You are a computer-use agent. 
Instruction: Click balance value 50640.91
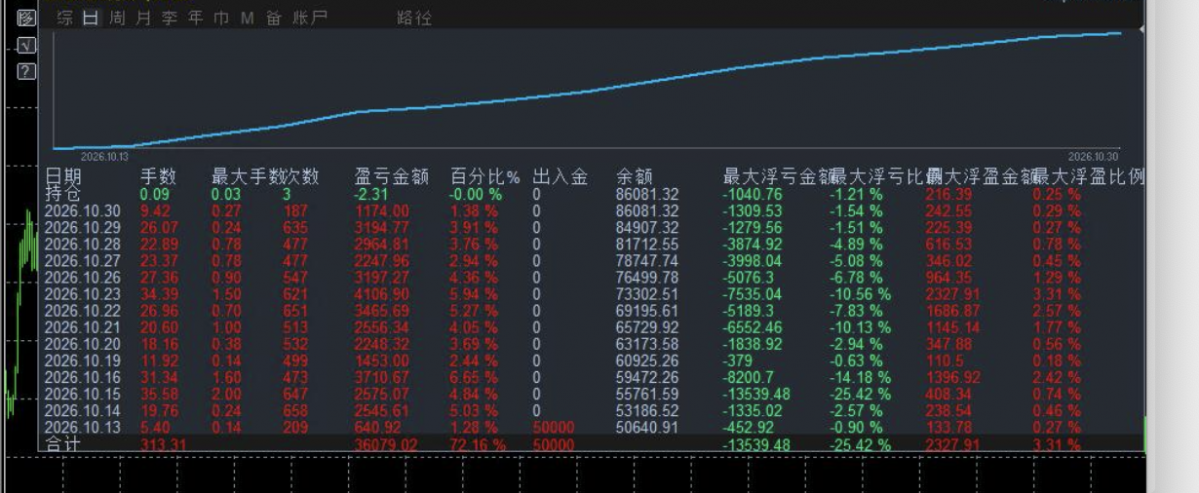(648, 427)
